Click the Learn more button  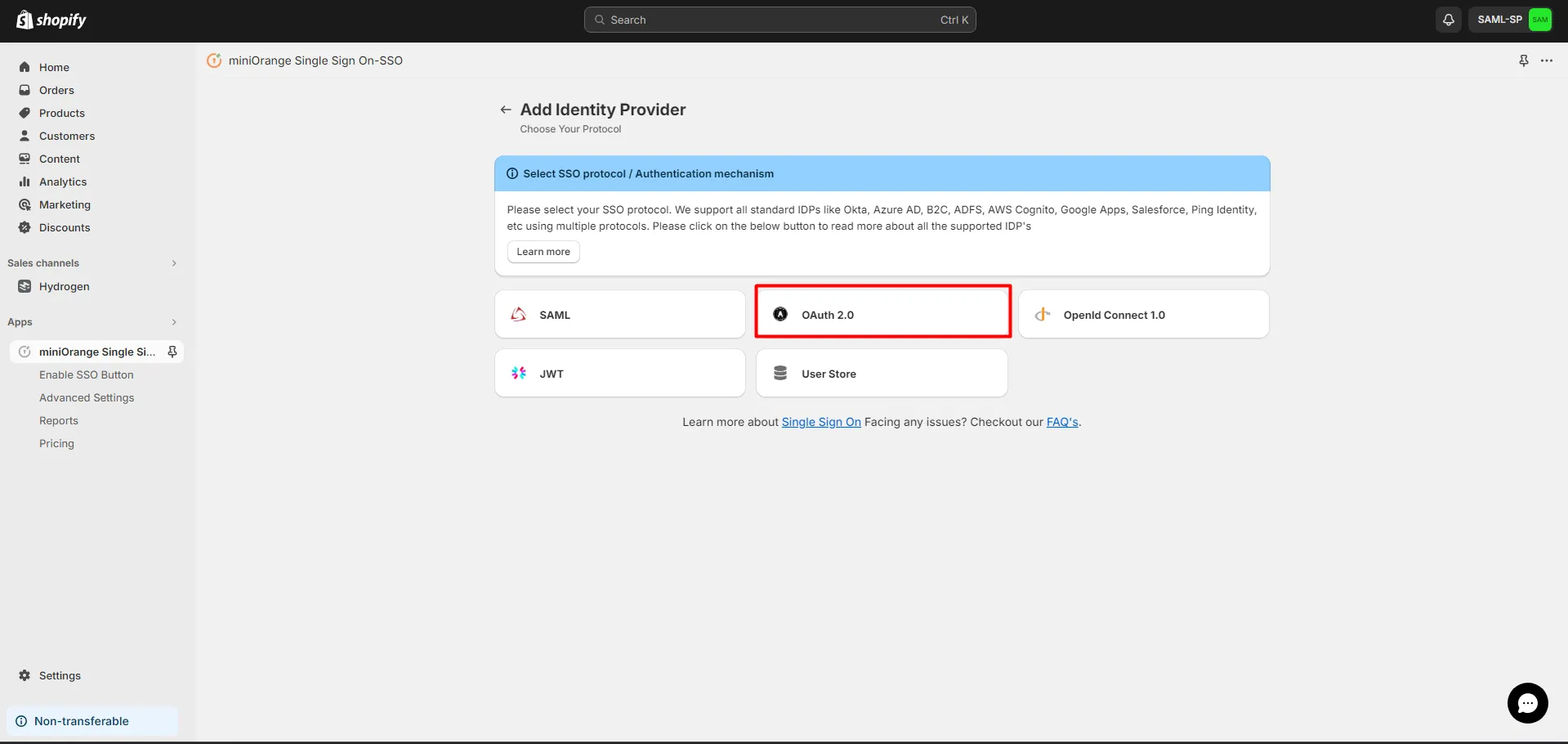click(543, 252)
